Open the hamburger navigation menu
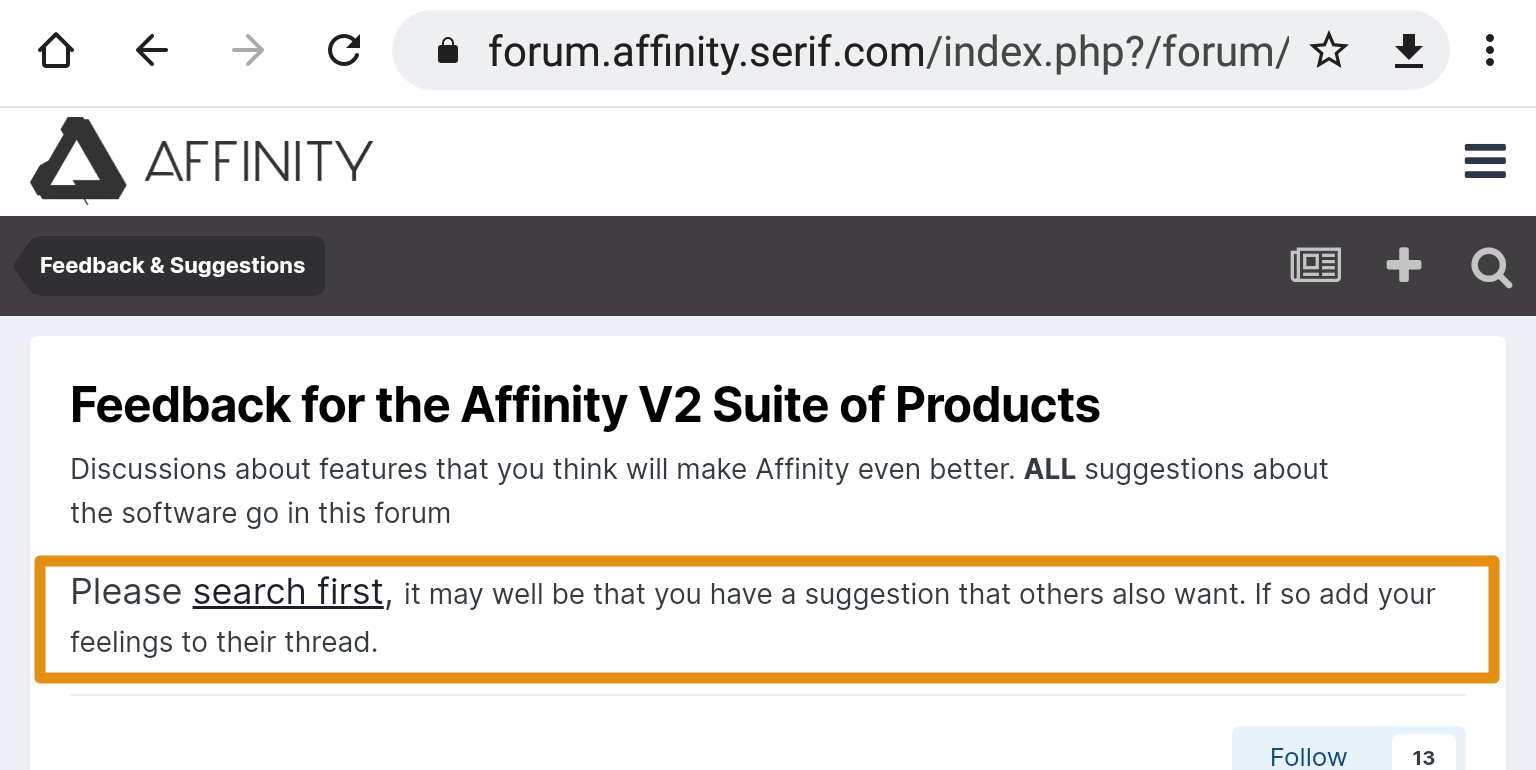This screenshot has height=770, width=1536. coord(1485,161)
